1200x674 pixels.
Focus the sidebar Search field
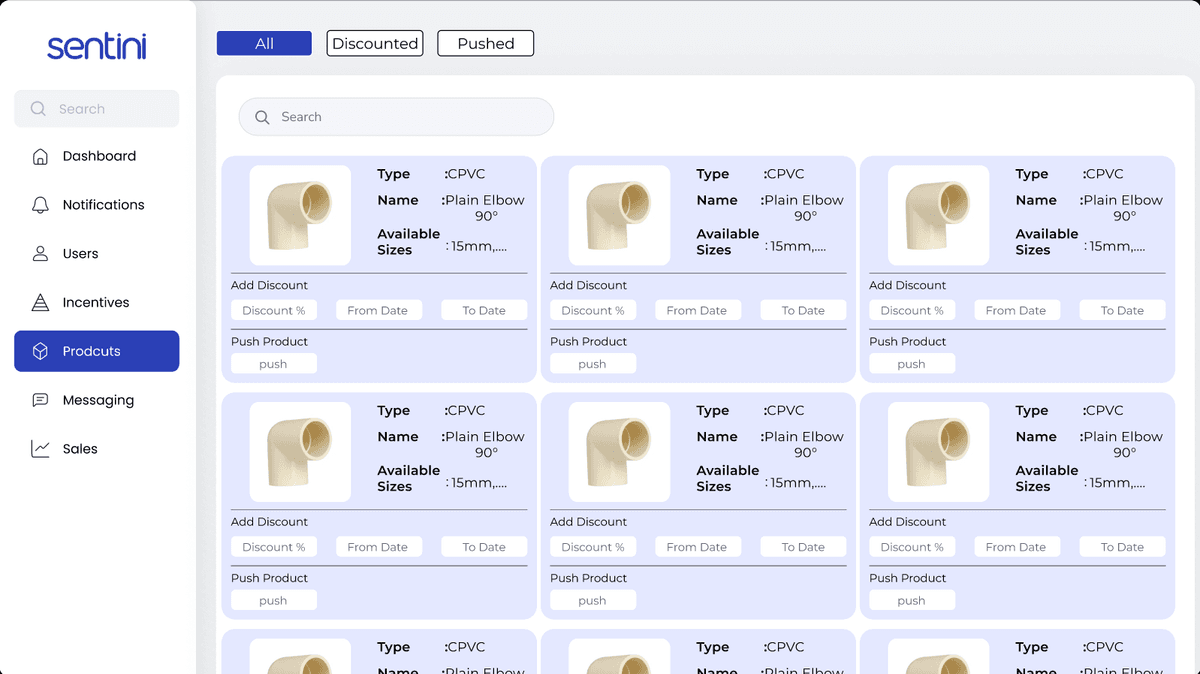tap(97, 109)
